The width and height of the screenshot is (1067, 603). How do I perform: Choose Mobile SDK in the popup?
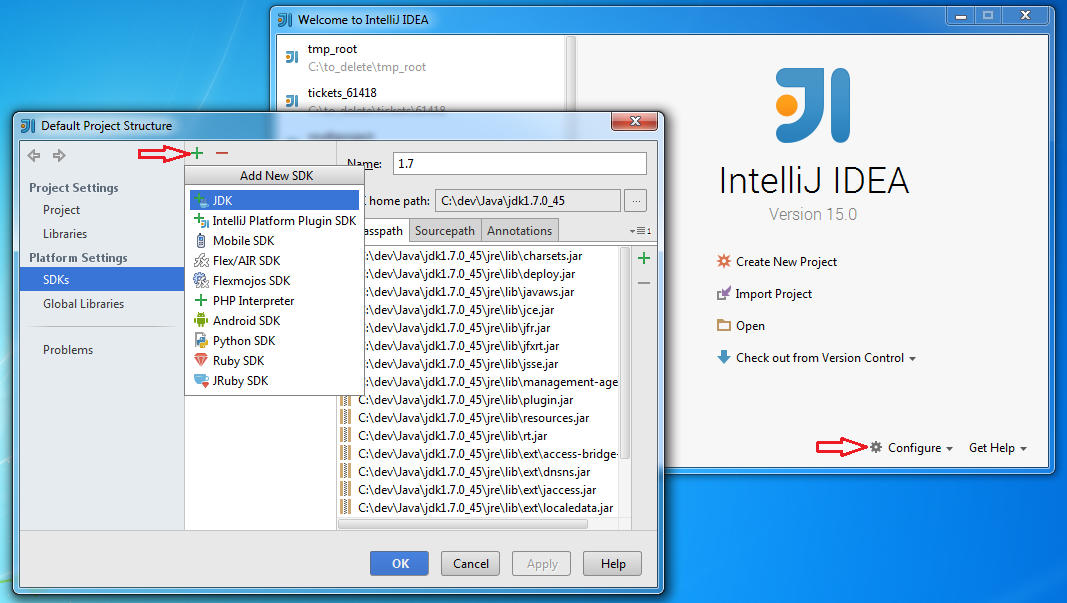point(274,240)
